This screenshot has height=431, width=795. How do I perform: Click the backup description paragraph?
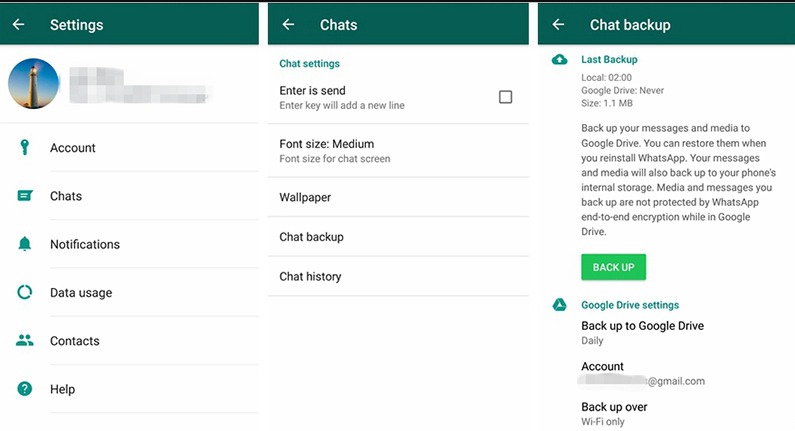678,179
